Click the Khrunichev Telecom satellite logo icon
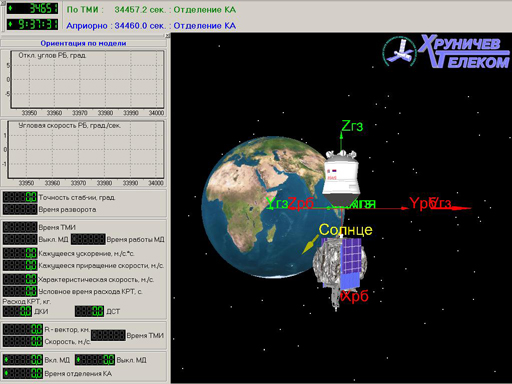Image resolution: width=512 pixels, height=384 pixels. pyautogui.click(x=399, y=51)
